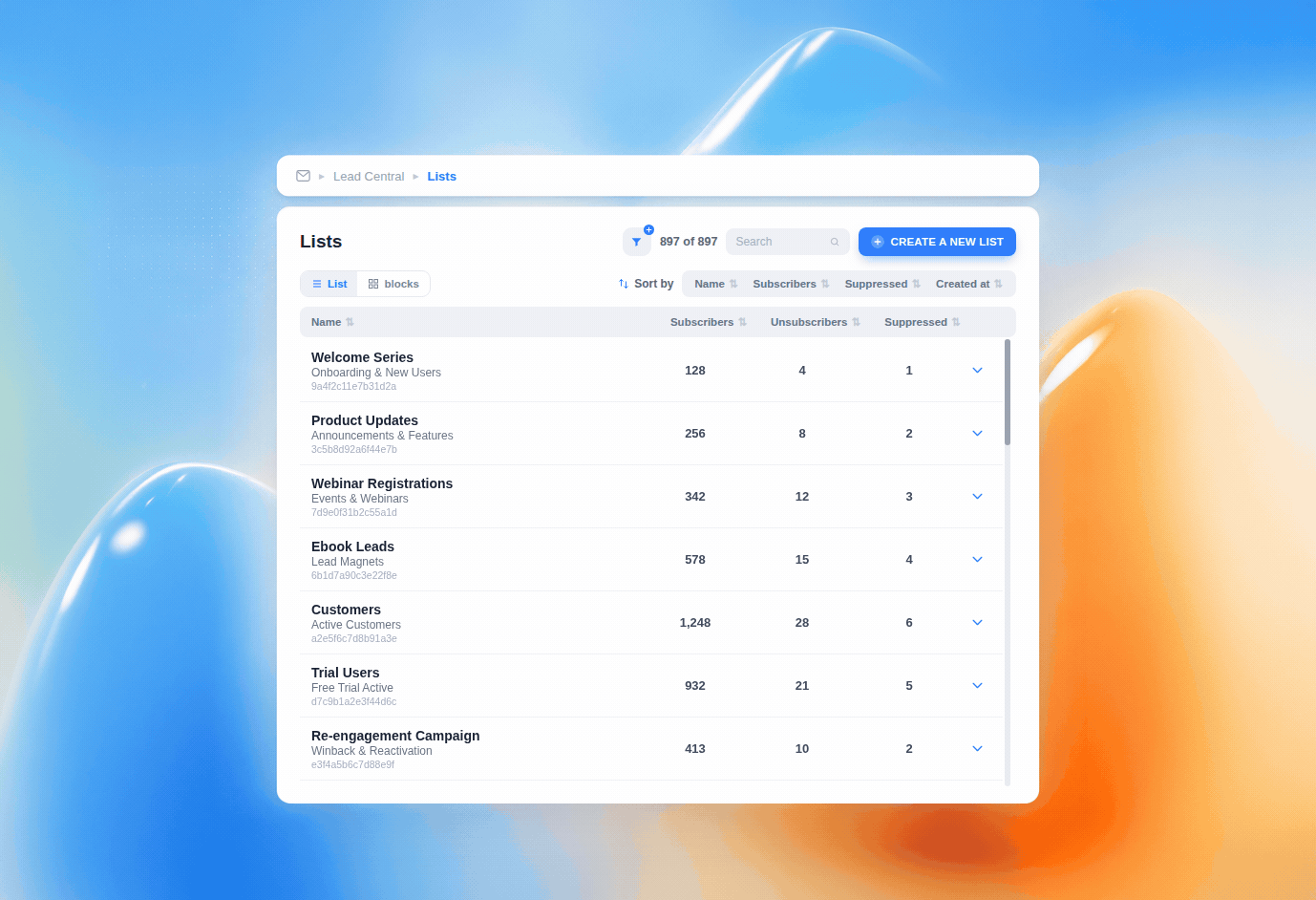Click the sort icon in Name table header
This screenshot has height=900, width=1316.
point(350,322)
